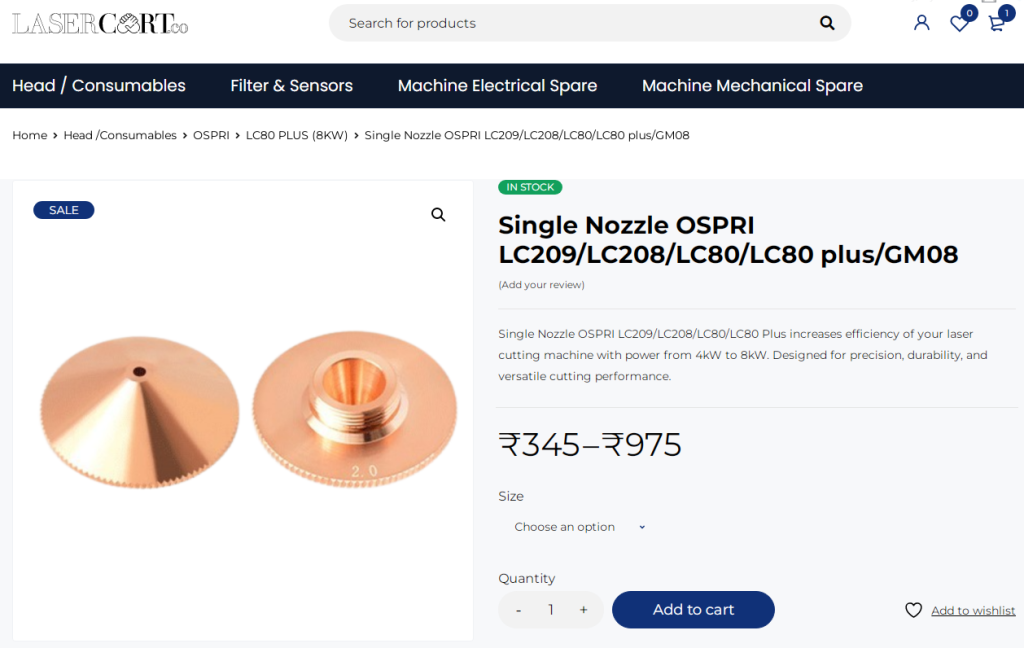This screenshot has width=1024, height=648.
Task: Open the wishlist heart icon in header
Action: [959, 23]
